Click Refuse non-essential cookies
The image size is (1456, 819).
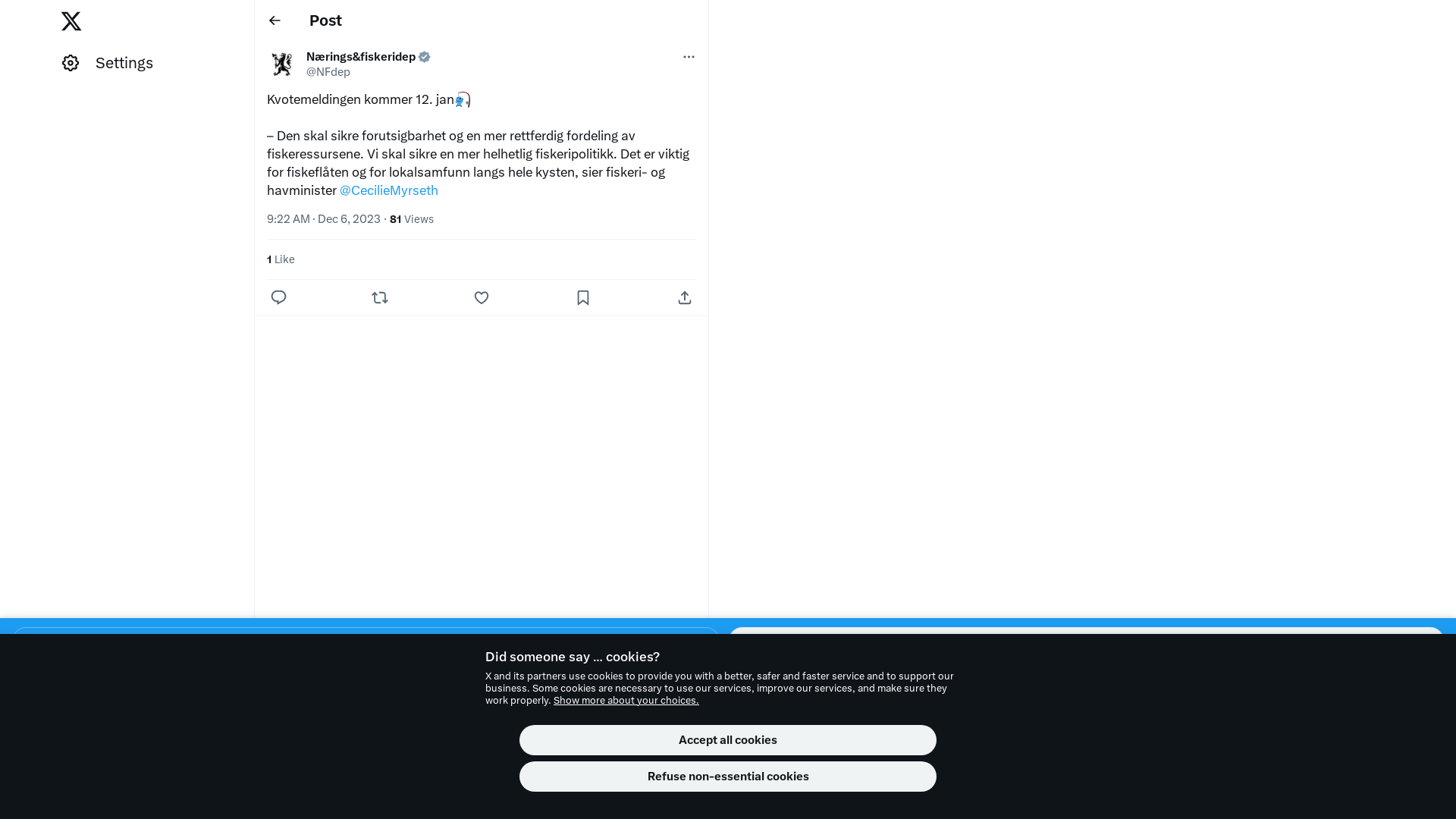click(x=728, y=777)
